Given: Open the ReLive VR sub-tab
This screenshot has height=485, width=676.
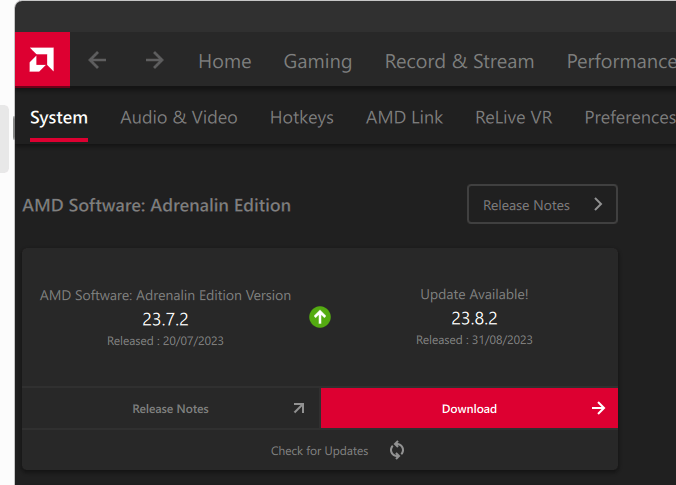Looking at the screenshot, I should click(x=514, y=118).
